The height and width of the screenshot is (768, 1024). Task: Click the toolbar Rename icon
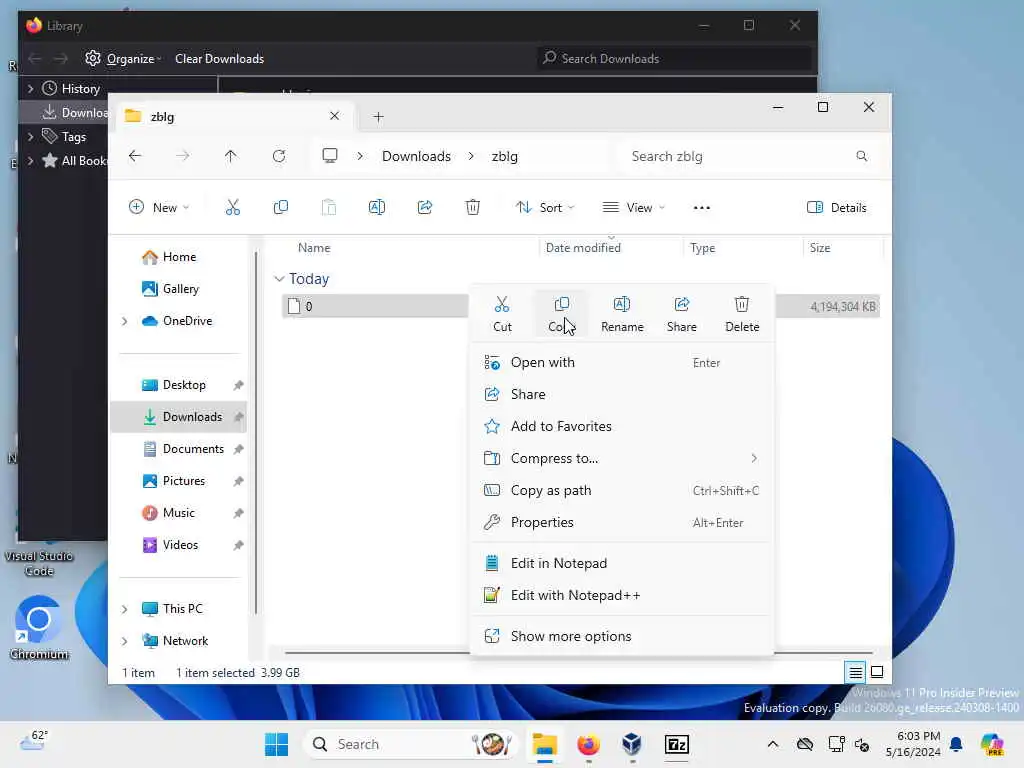377,208
